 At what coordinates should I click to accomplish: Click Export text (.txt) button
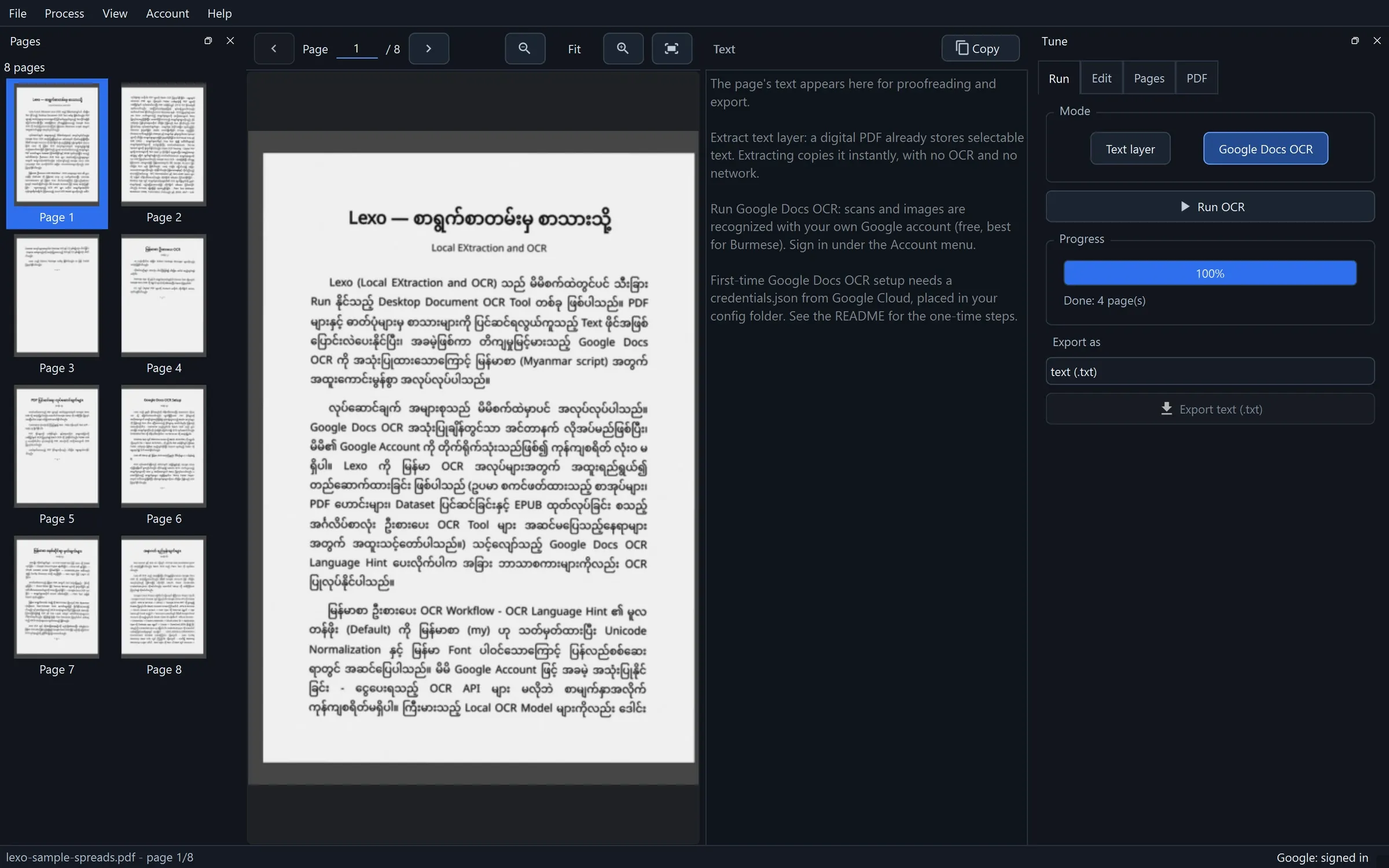point(1210,409)
